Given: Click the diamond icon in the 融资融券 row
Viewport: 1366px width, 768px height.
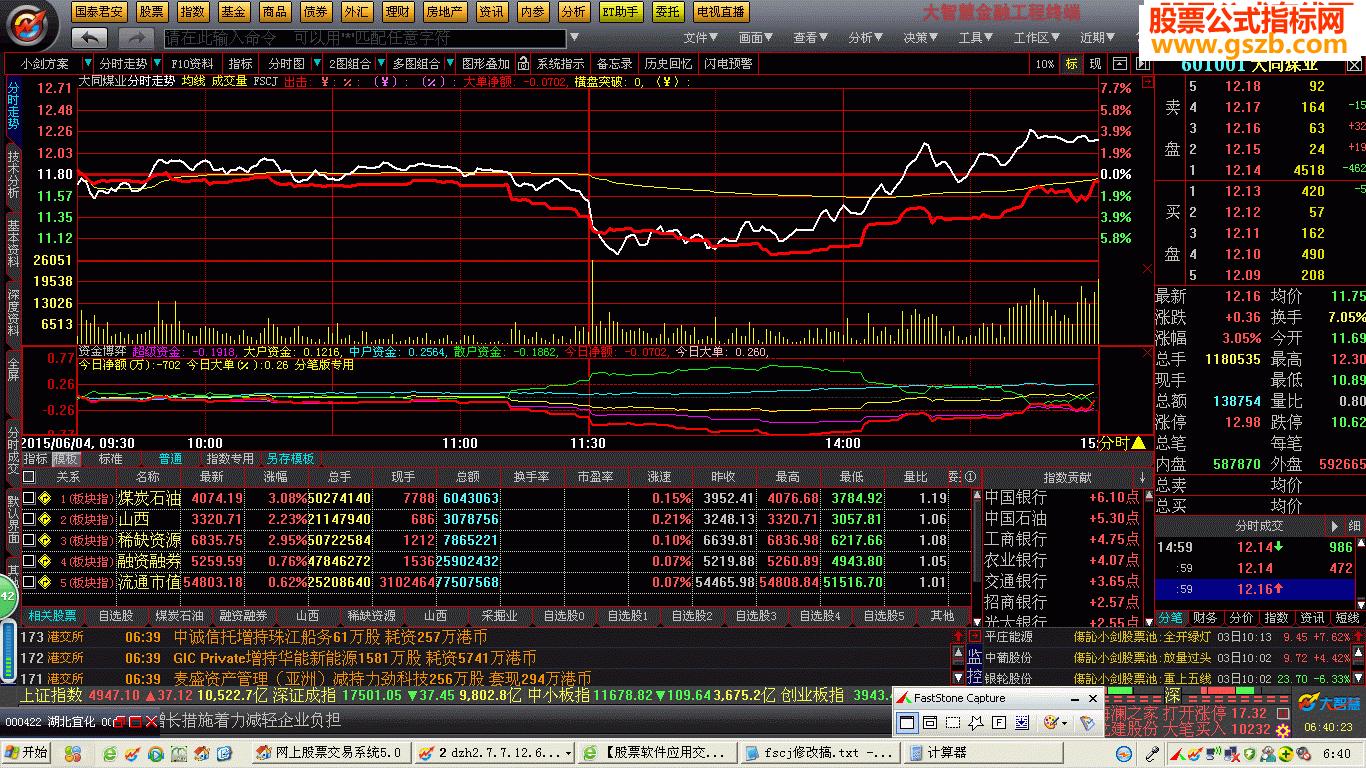Looking at the screenshot, I should point(45,561).
